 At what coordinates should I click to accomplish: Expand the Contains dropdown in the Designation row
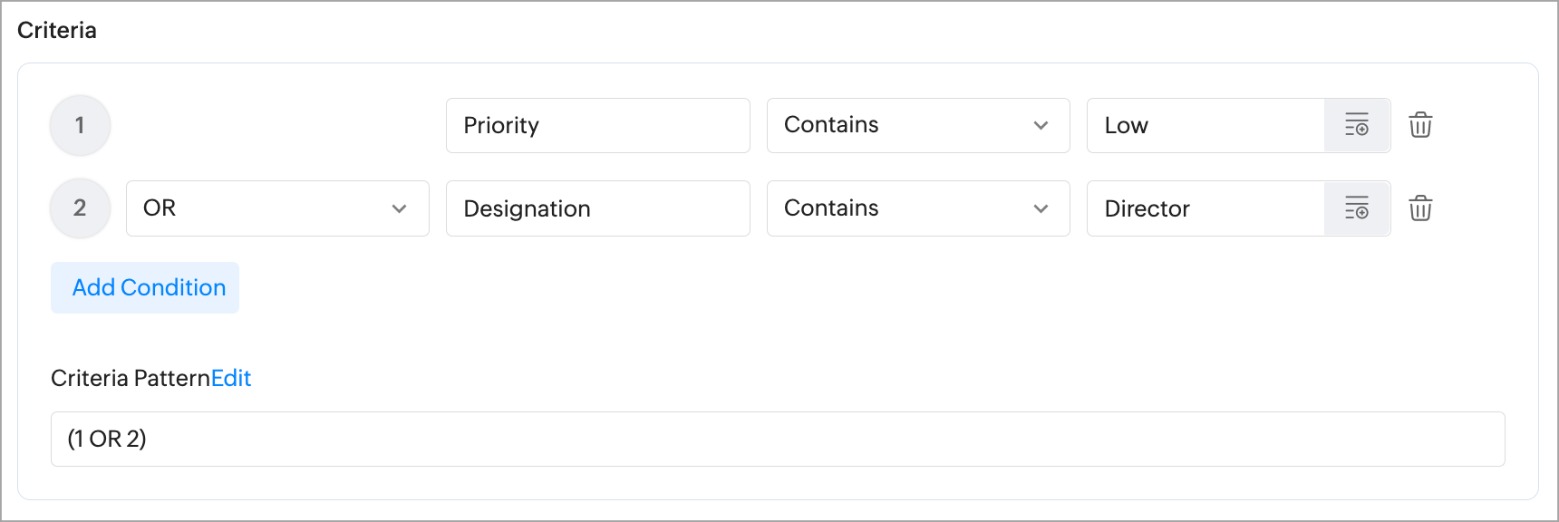point(917,209)
